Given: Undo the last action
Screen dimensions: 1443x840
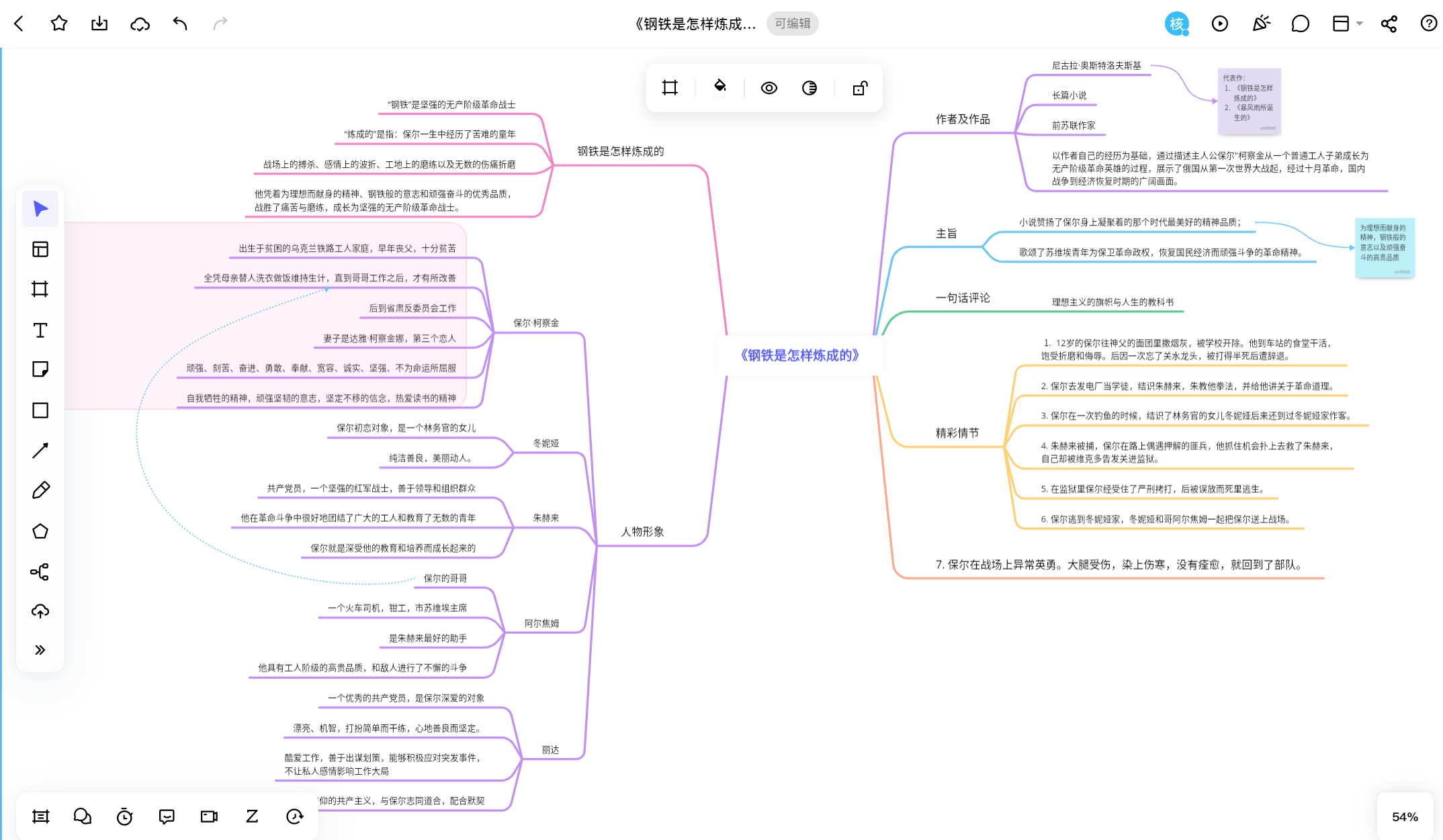Looking at the screenshot, I should pyautogui.click(x=180, y=24).
